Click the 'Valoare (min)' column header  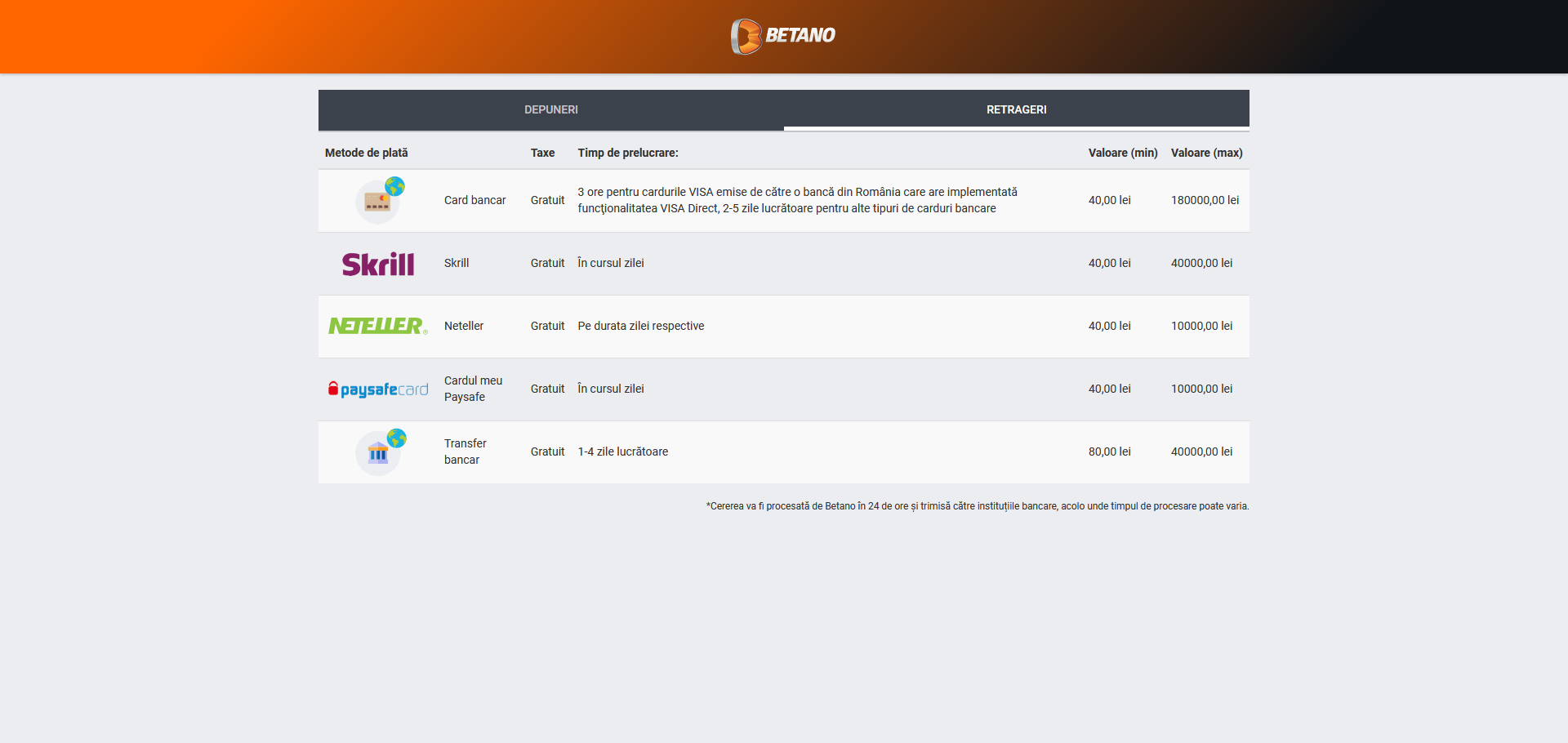[x=1123, y=153]
